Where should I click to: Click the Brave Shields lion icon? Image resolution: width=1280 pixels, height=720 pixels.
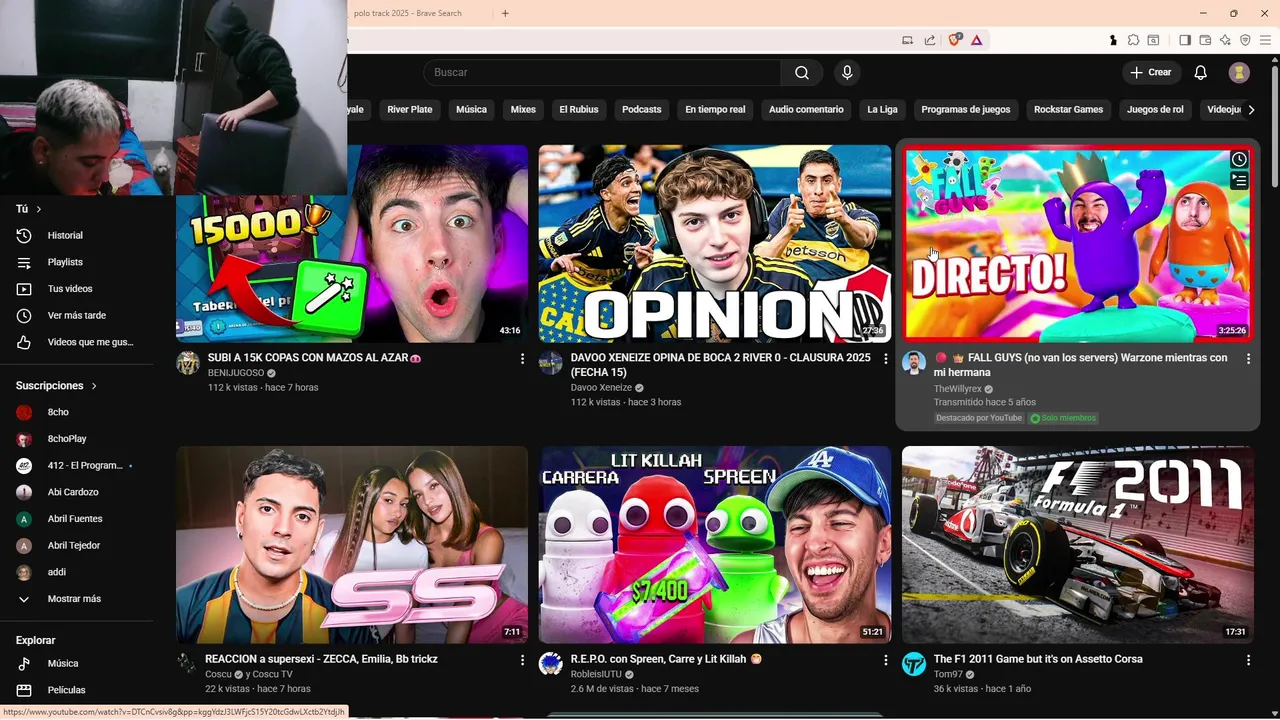coord(955,40)
